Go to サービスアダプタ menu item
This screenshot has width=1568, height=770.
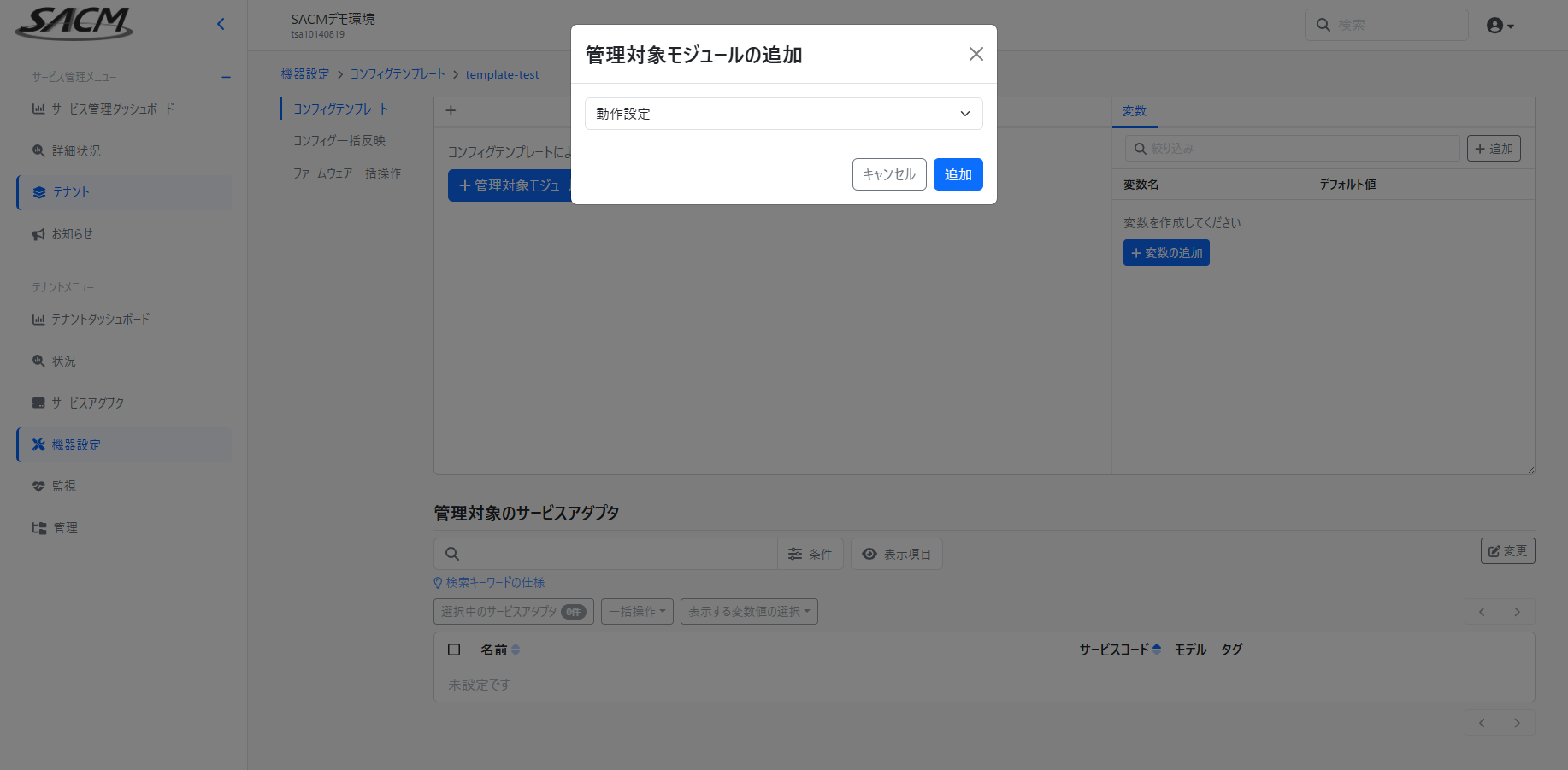tap(87, 403)
